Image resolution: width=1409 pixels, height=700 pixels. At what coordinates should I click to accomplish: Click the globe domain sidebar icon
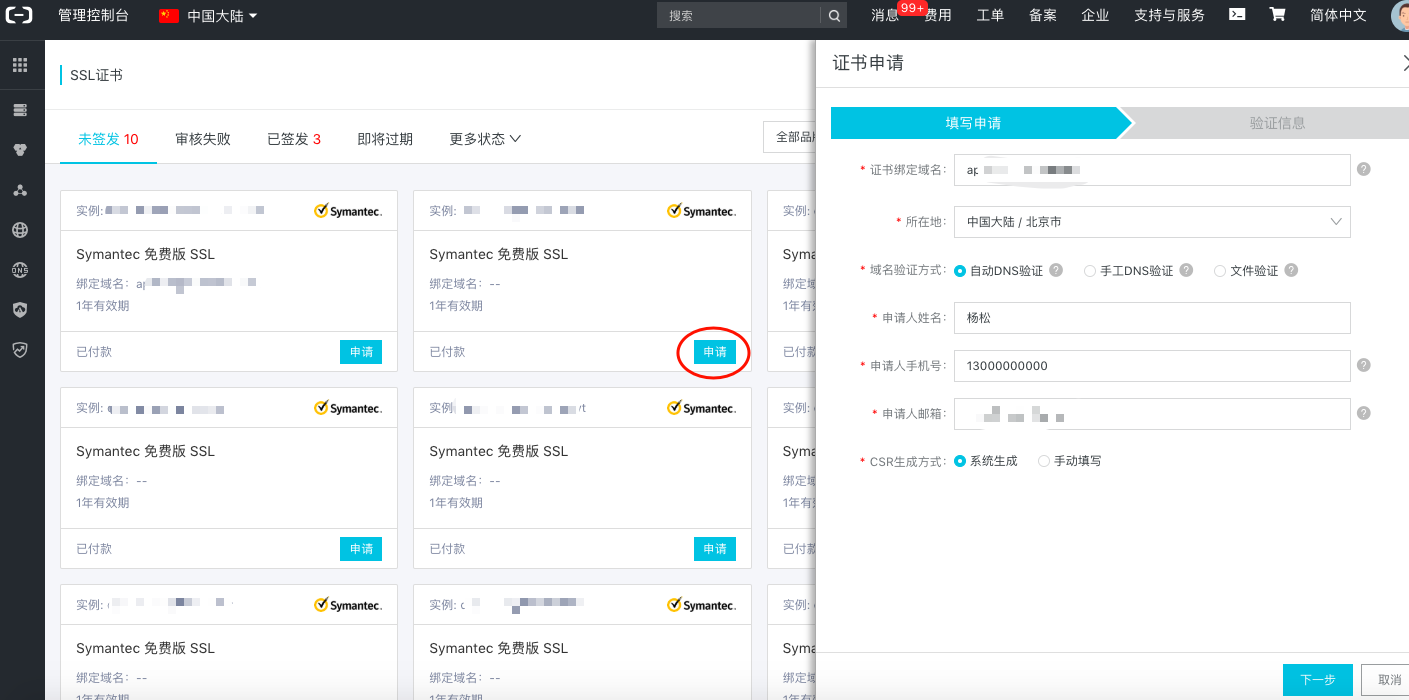click(x=20, y=230)
